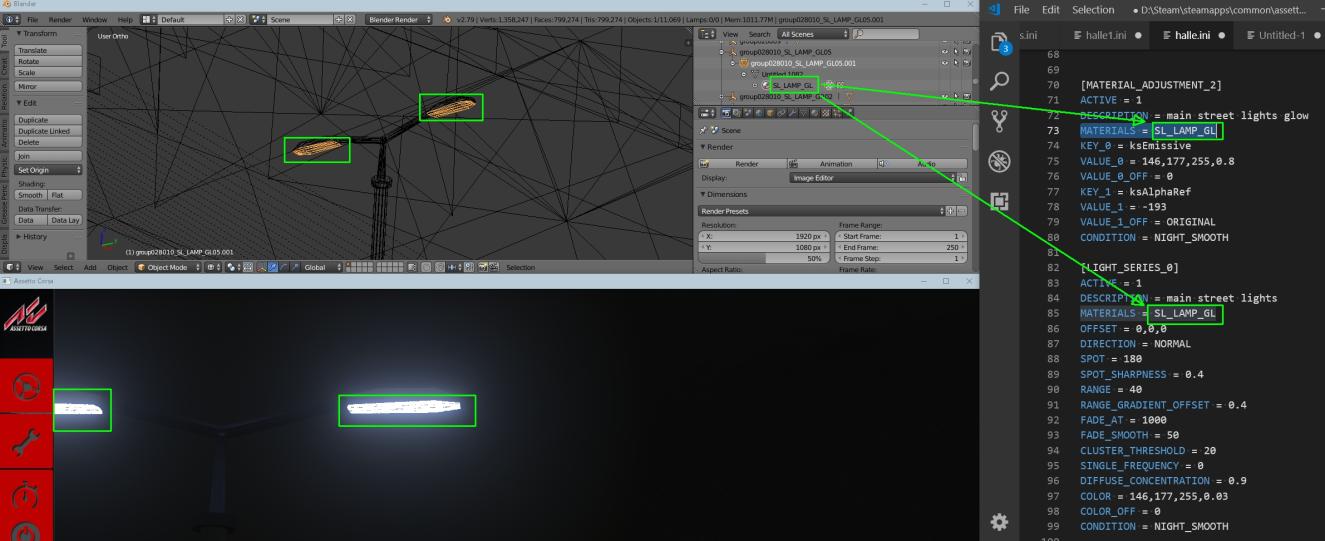Toggle visibility eye for group028010_SL_LAMP_GL05.001
Viewport: 1325px width, 541px height.
tap(945, 63)
